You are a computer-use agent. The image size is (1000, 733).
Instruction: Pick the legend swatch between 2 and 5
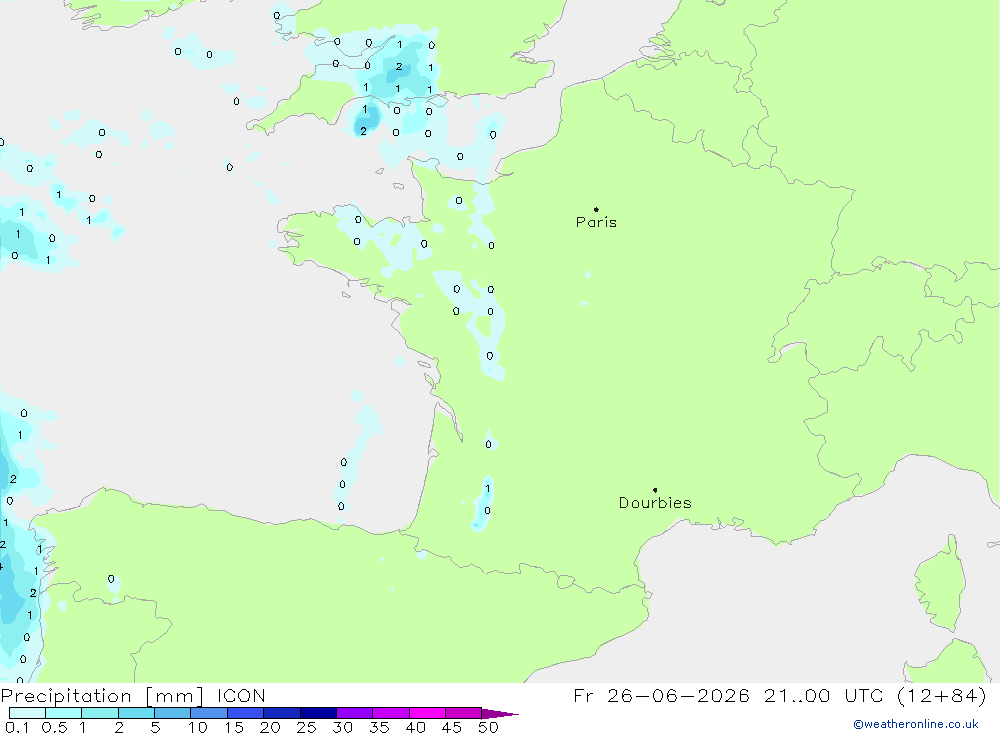(136, 713)
